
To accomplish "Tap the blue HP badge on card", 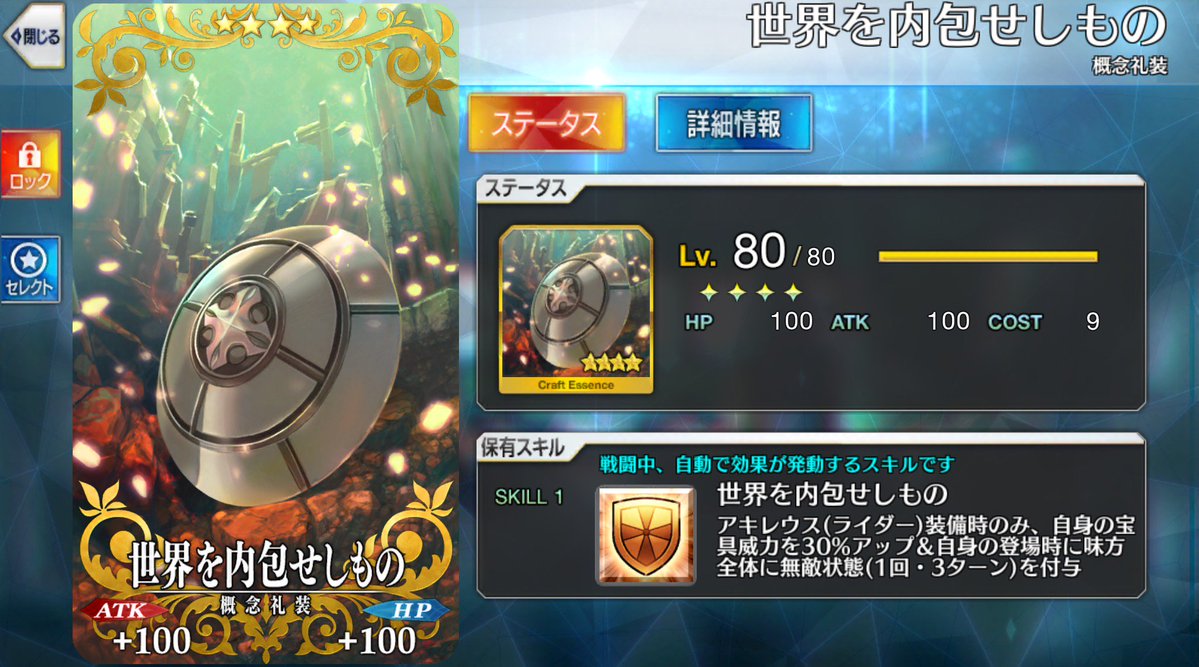I will (x=408, y=610).
